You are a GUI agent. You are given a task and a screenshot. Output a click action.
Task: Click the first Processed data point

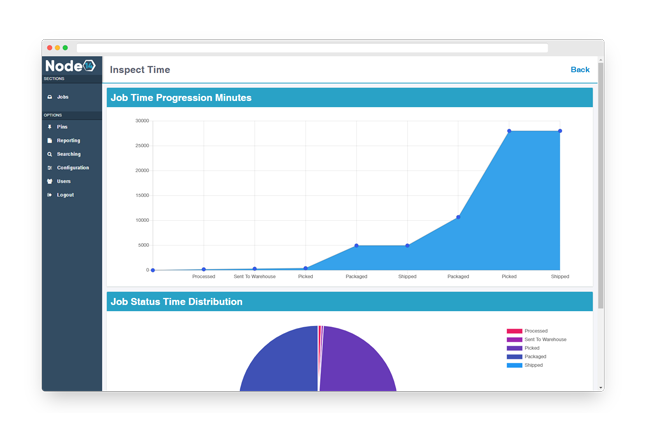point(204,269)
